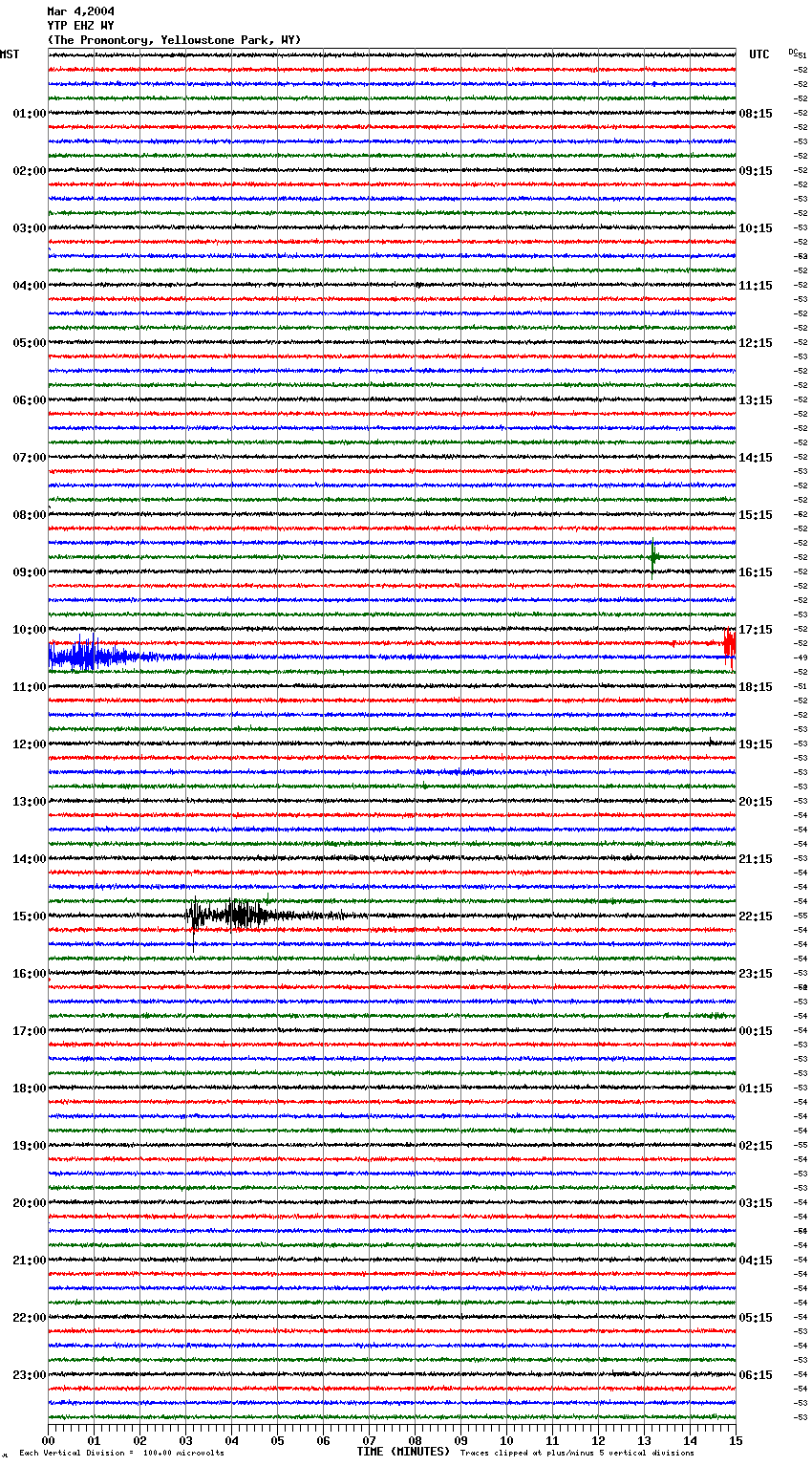The height and width of the screenshot is (1466, 812).
Task: Click the 'Each Vertical Division = 100.00 microvolts' note
Action: [121, 1454]
